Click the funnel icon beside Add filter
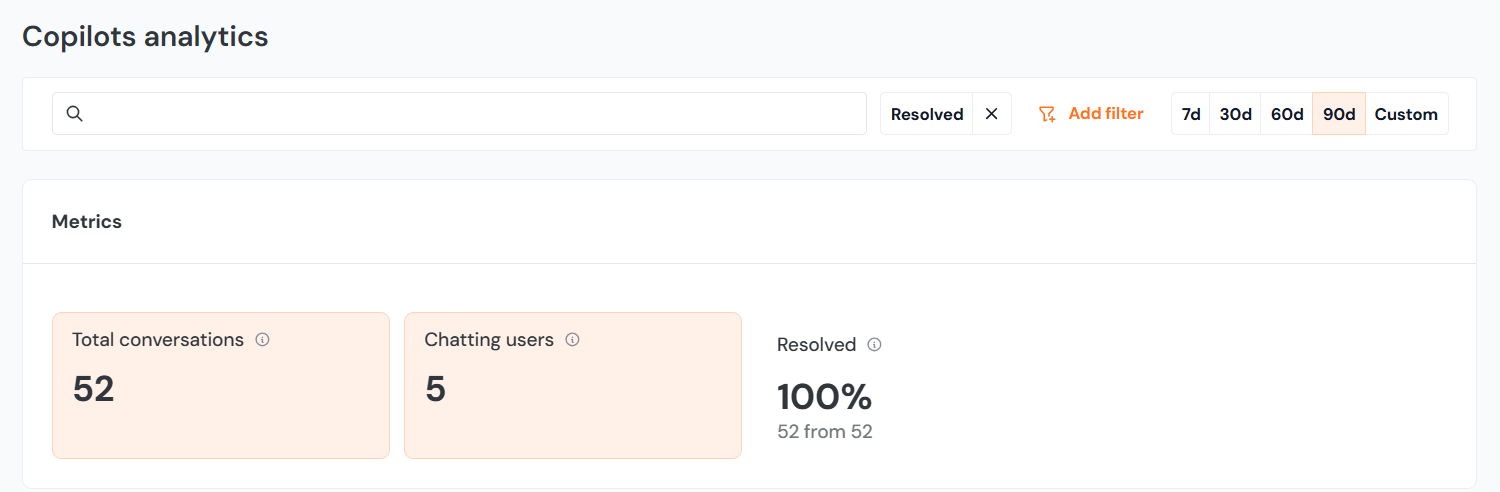 (x=1047, y=114)
